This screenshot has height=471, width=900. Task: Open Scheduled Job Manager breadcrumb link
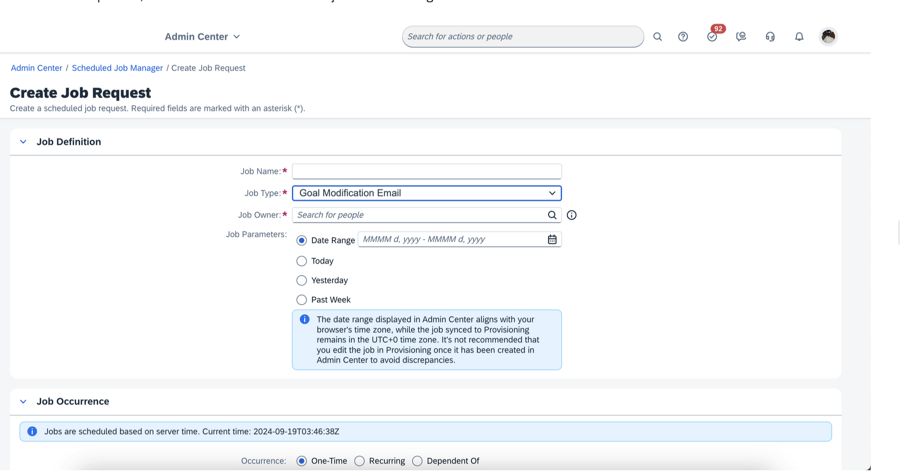117,68
